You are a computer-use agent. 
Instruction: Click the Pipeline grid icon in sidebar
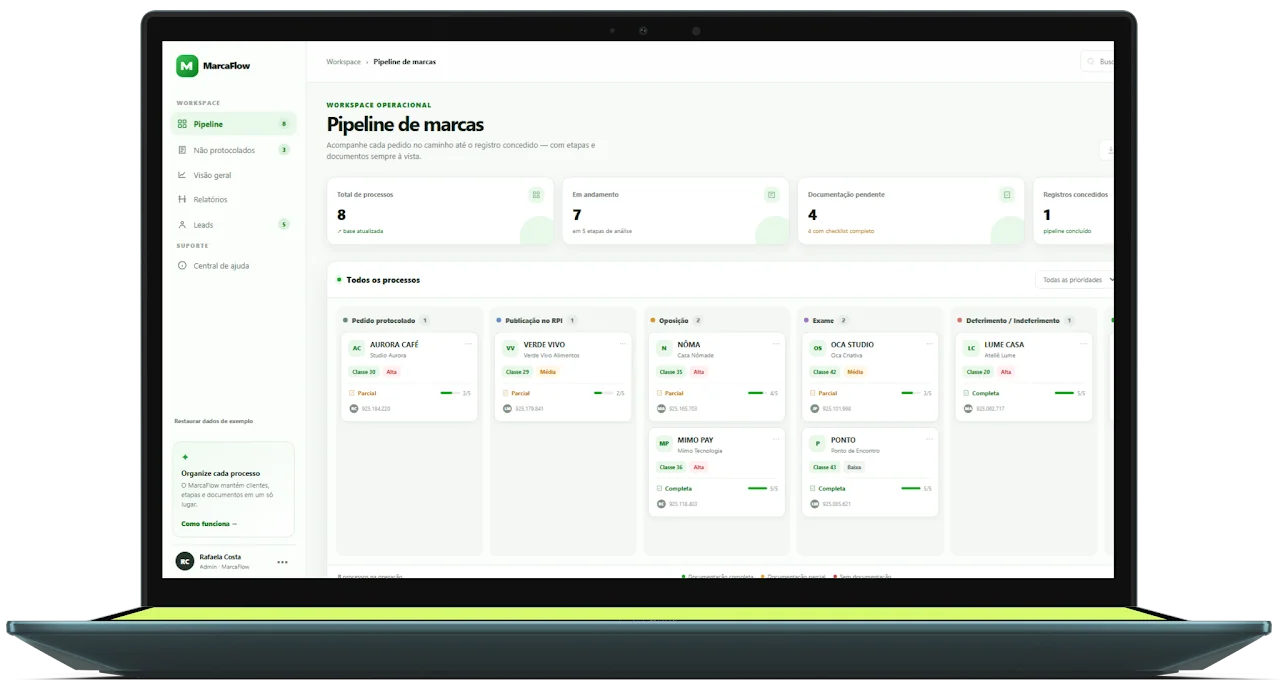tap(182, 124)
